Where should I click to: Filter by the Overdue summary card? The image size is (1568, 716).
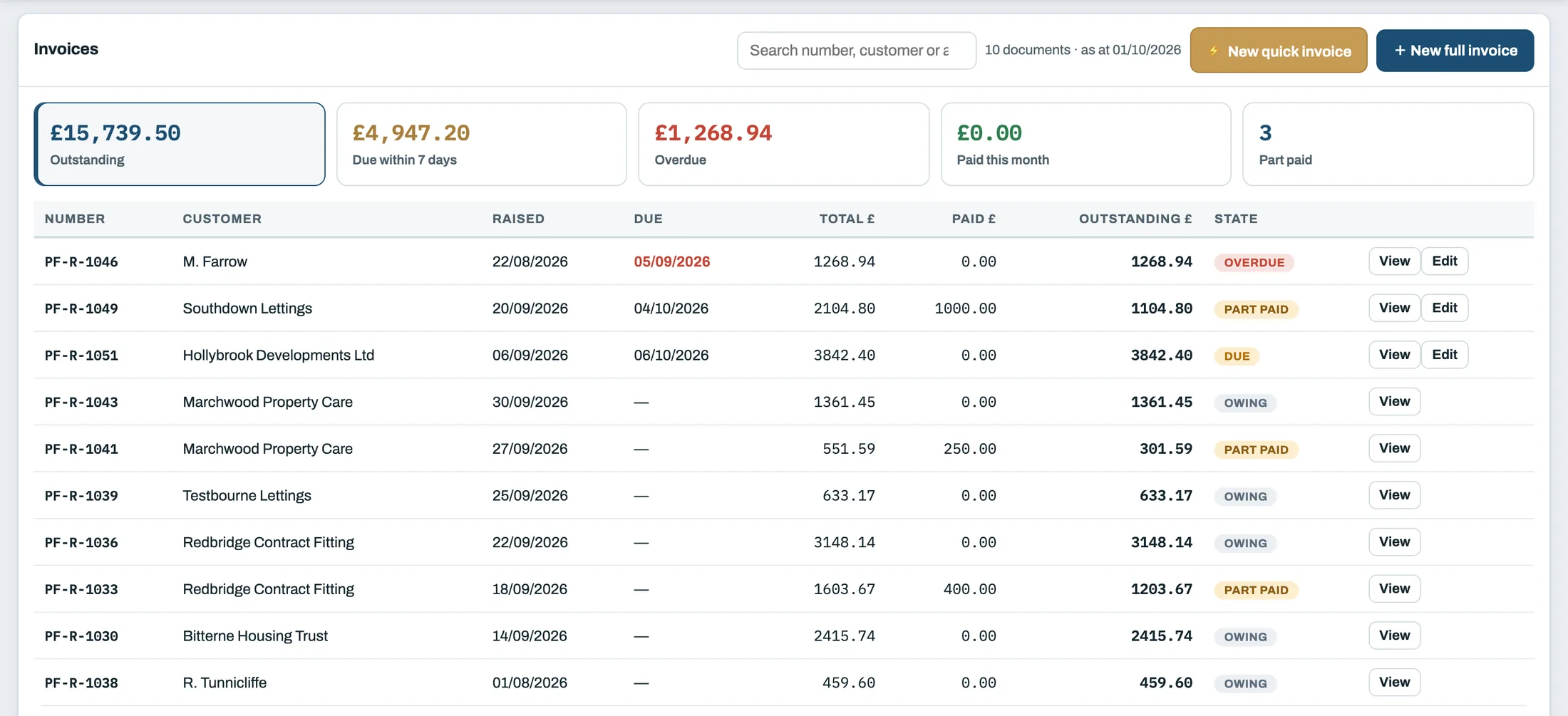click(784, 144)
